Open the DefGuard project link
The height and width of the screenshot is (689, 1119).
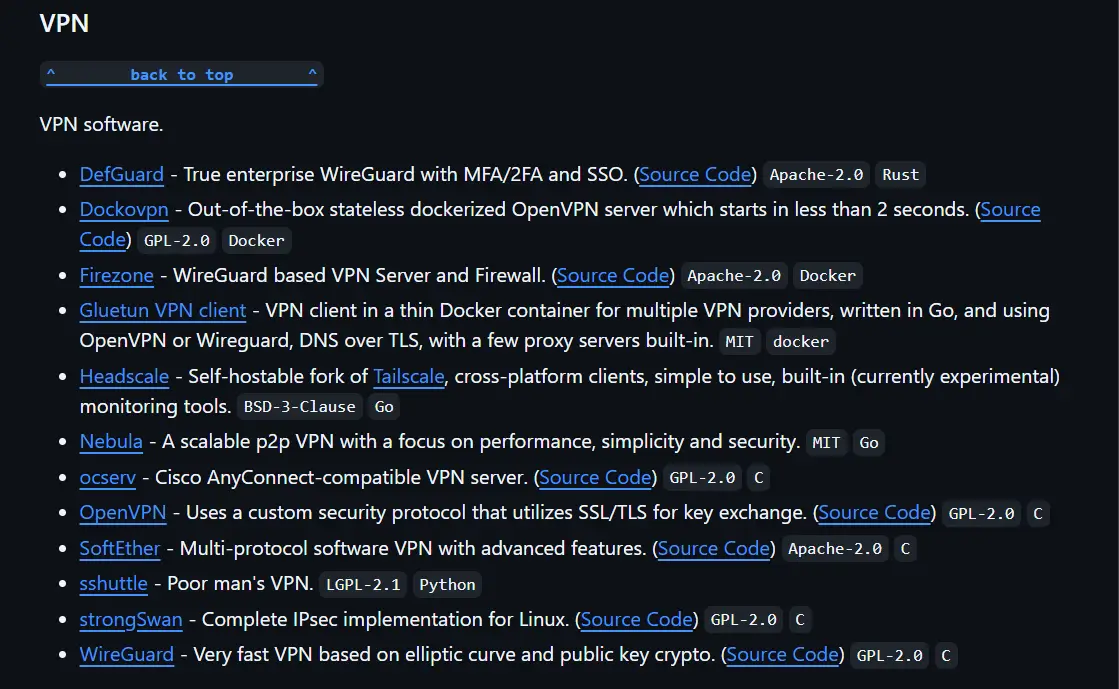121,174
